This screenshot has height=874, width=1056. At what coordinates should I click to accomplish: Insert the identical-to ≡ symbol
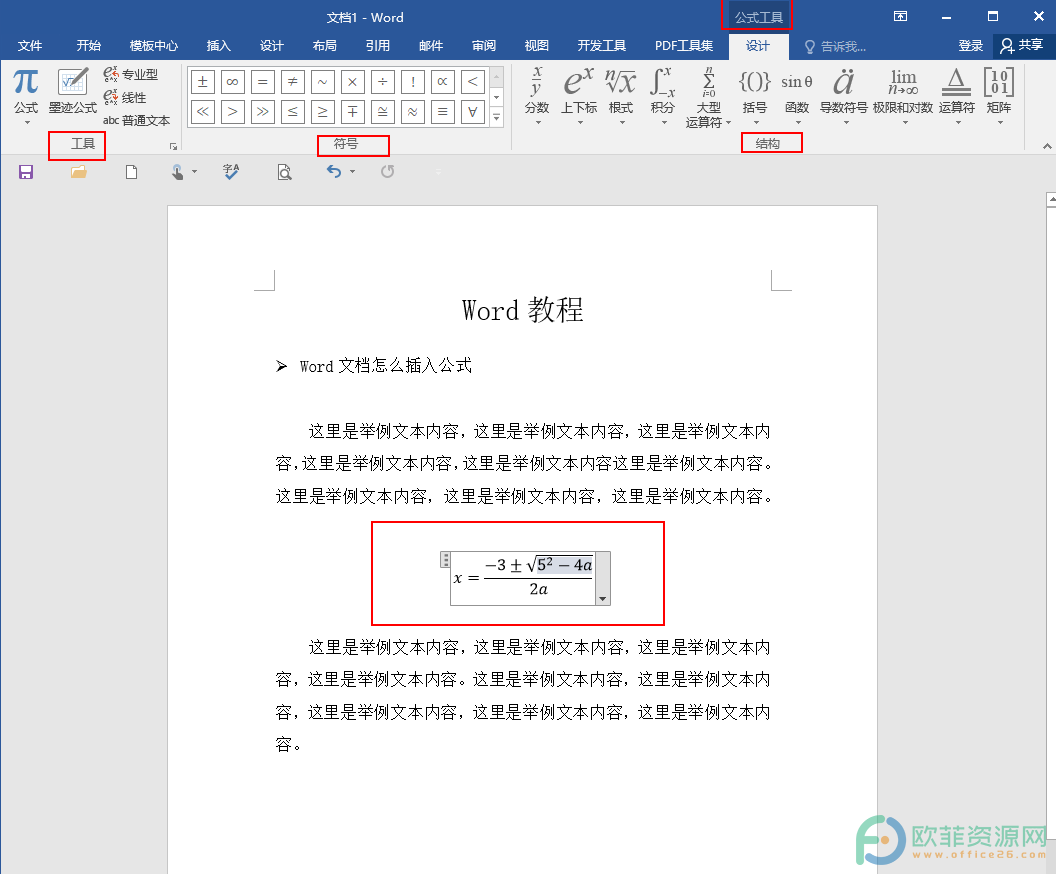[x=442, y=112]
